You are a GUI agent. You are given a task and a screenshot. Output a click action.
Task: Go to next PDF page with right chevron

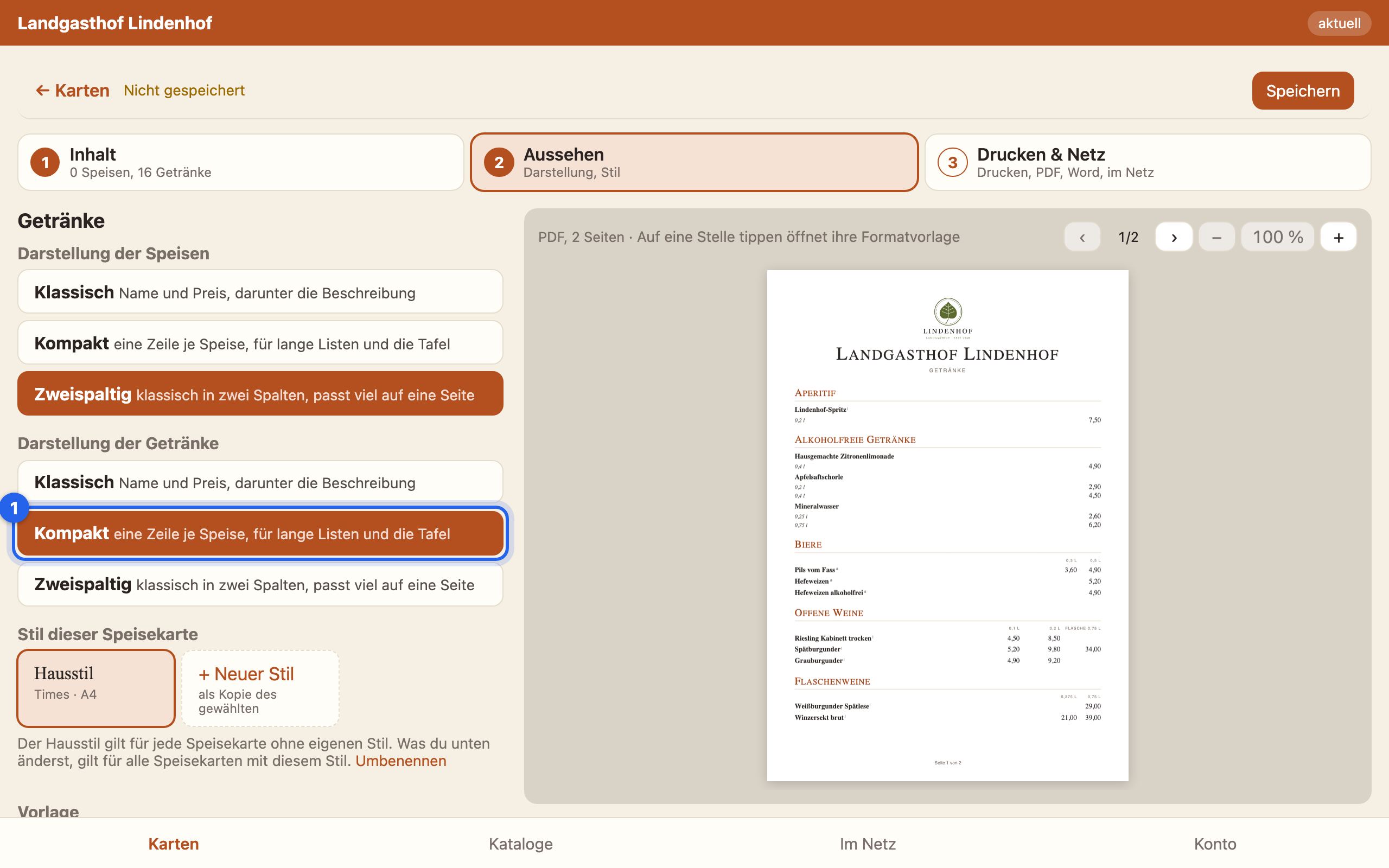1174,237
